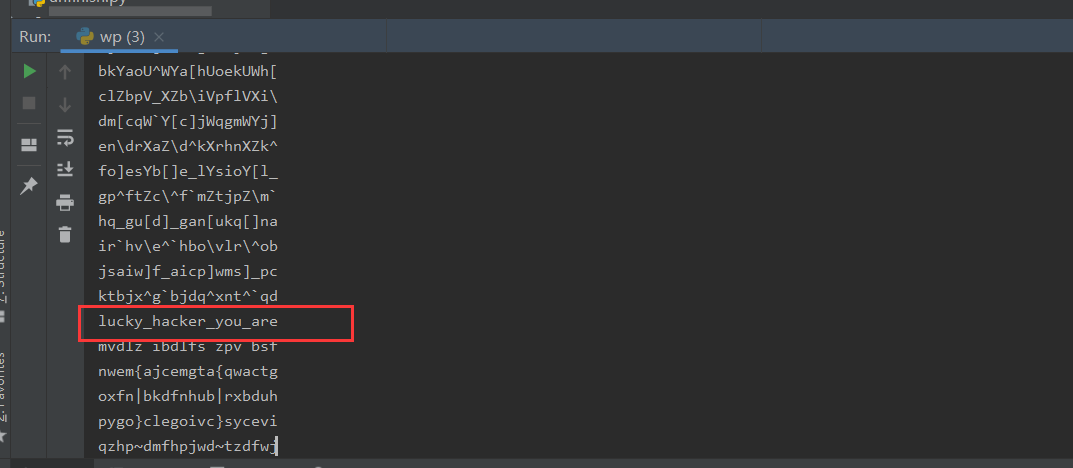Close the wp (3) run tab
This screenshot has height=468, width=1073.
159,37
